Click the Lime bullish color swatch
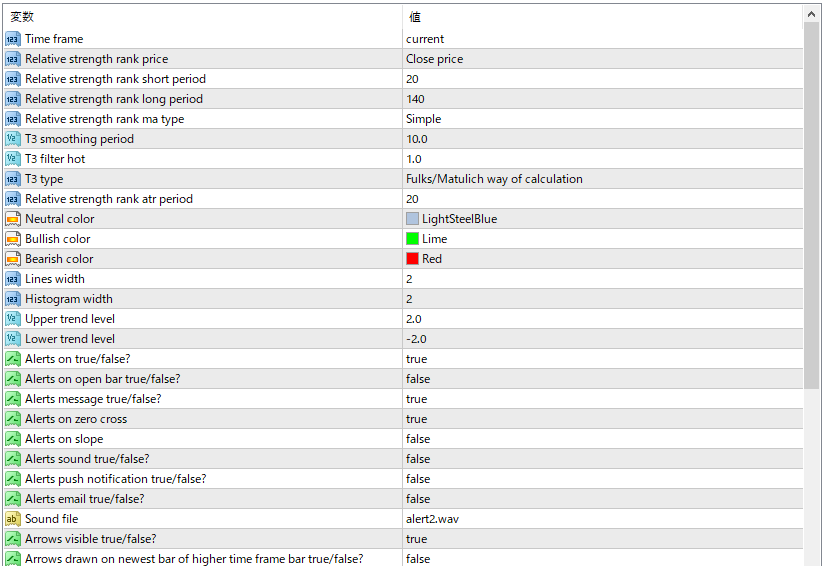 412,239
